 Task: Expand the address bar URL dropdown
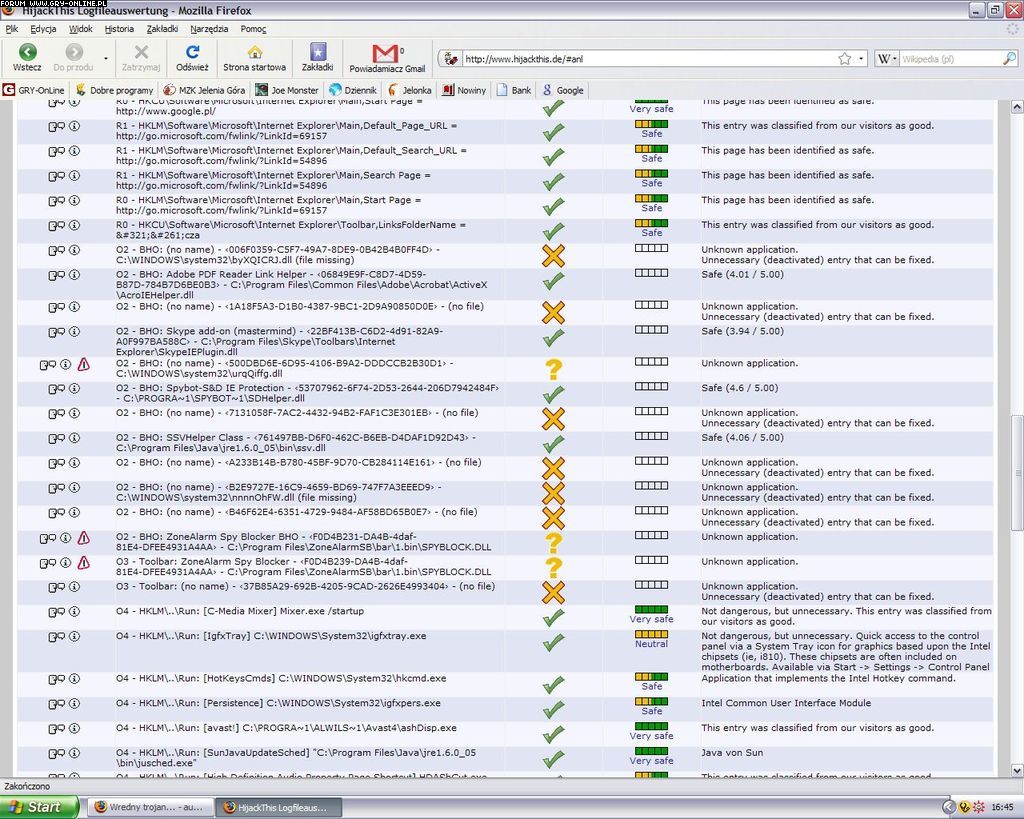coord(862,59)
